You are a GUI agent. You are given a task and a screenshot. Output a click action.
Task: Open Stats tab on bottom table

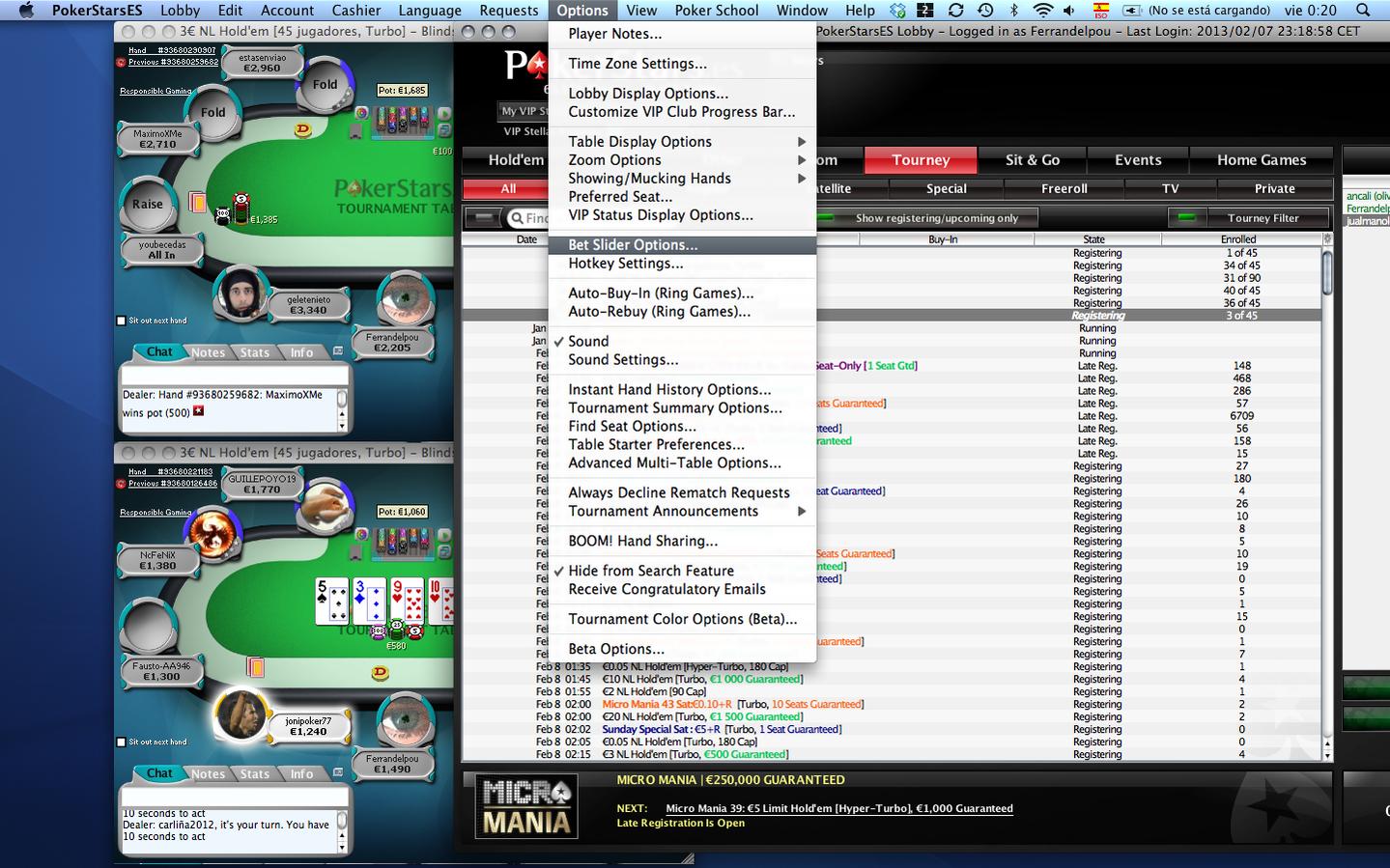pyautogui.click(x=255, y=773)
